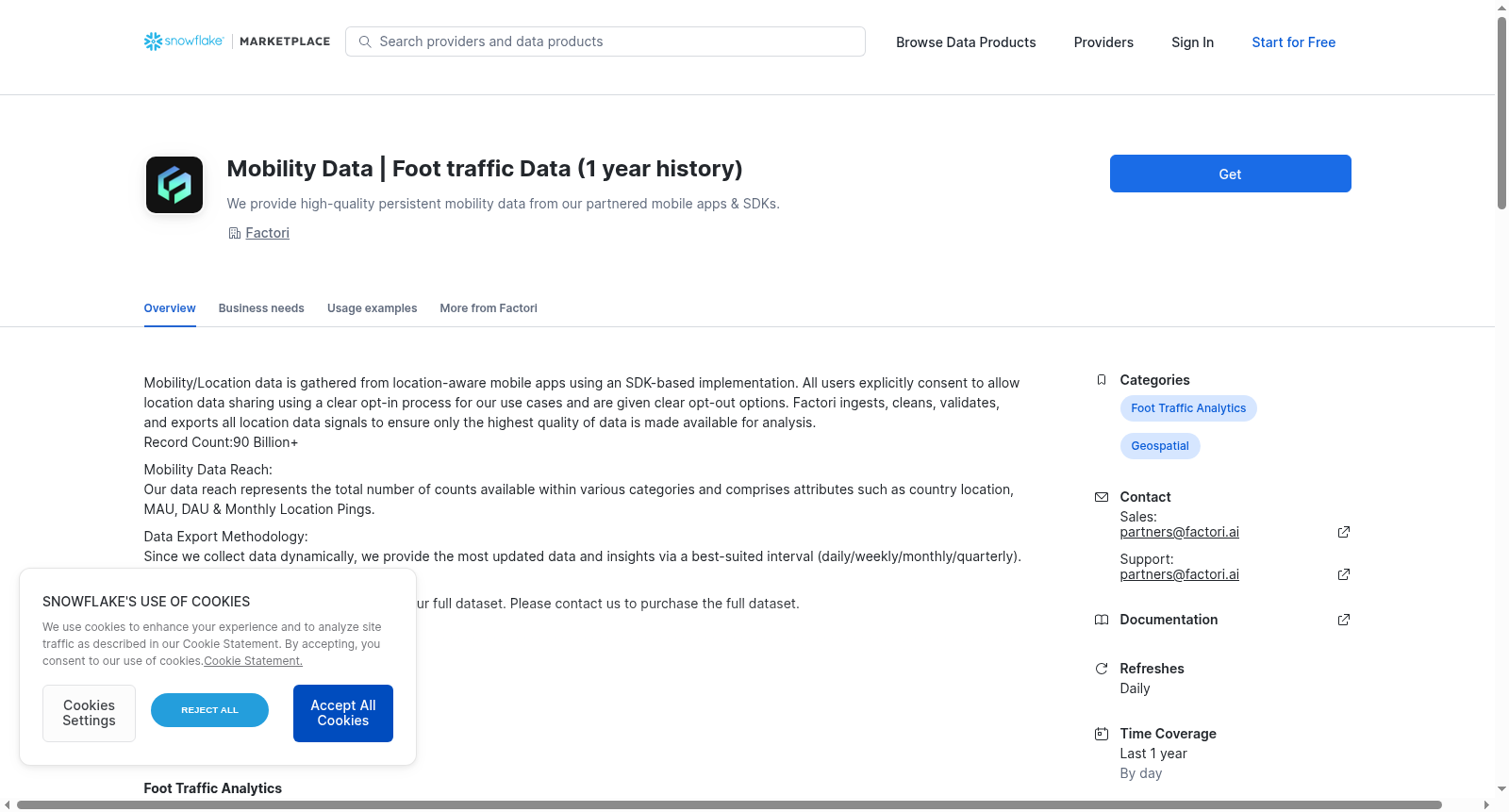Click the Documentation book icon
This screenshot has height=812, width=1509.
(x=1102, y=620)
